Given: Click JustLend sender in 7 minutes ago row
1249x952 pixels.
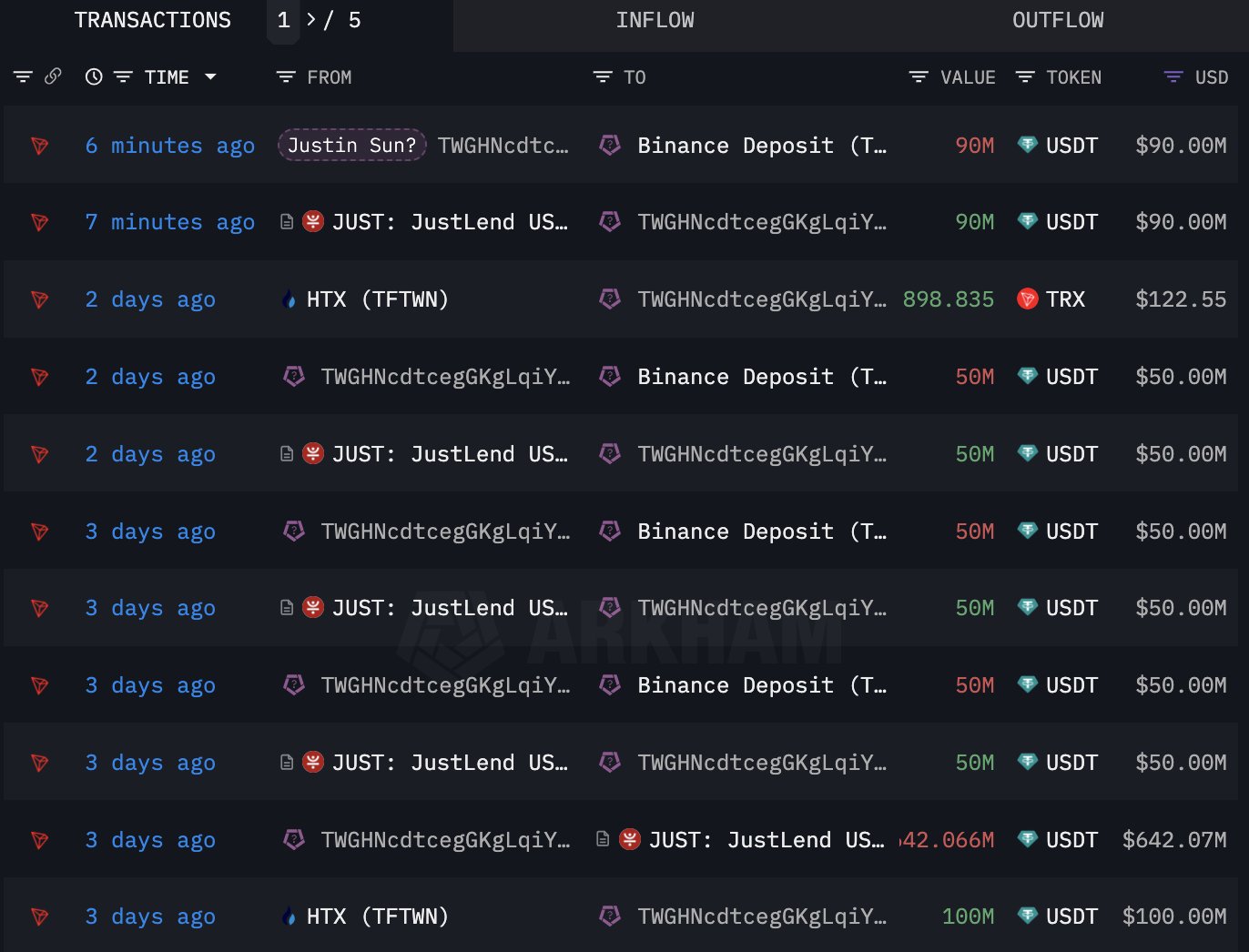Looking at the screenshot, I should pyautogui.click(x=450, y=222).
